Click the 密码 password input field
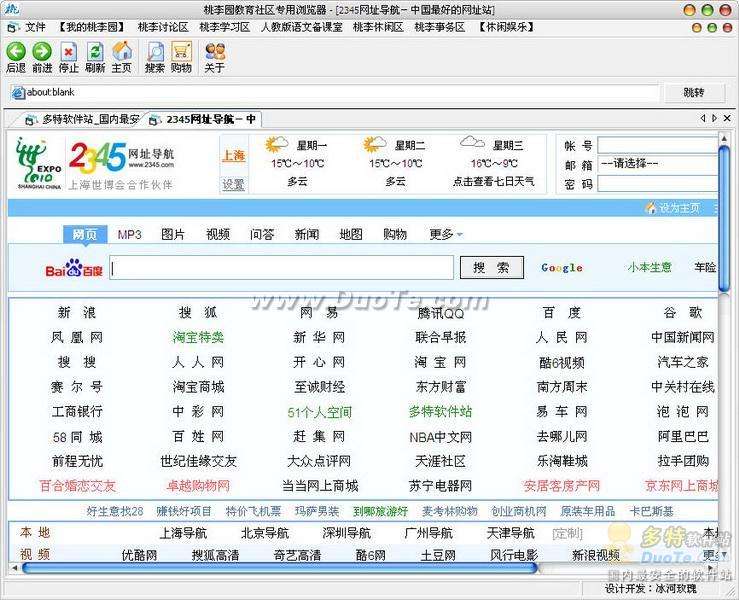The width and height of the screenshot is (739, 600). point(658,184)
